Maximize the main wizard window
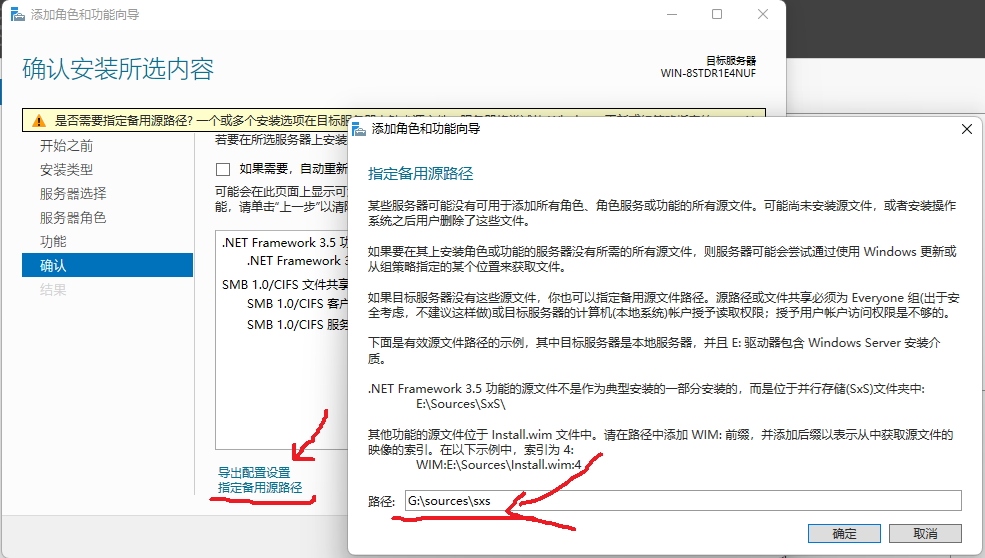 click(x=717, y=15)
